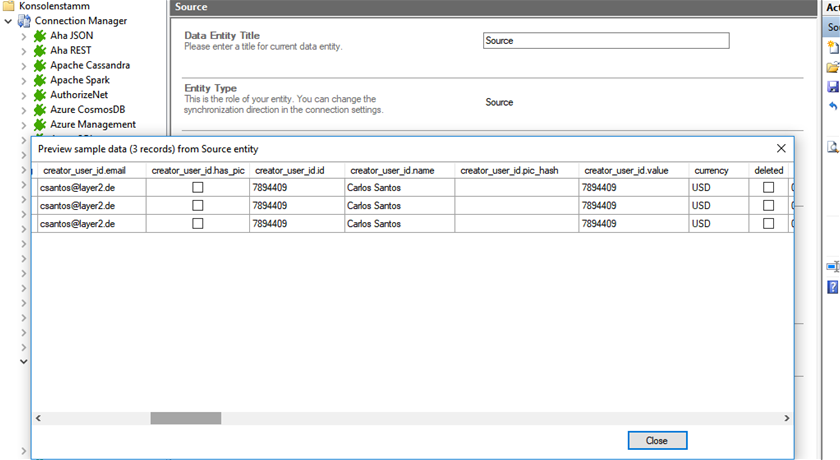Image resolution: width=840 pixels, height=460 pixels.
Task: Click the currency column header
Action: pos(711,171)
